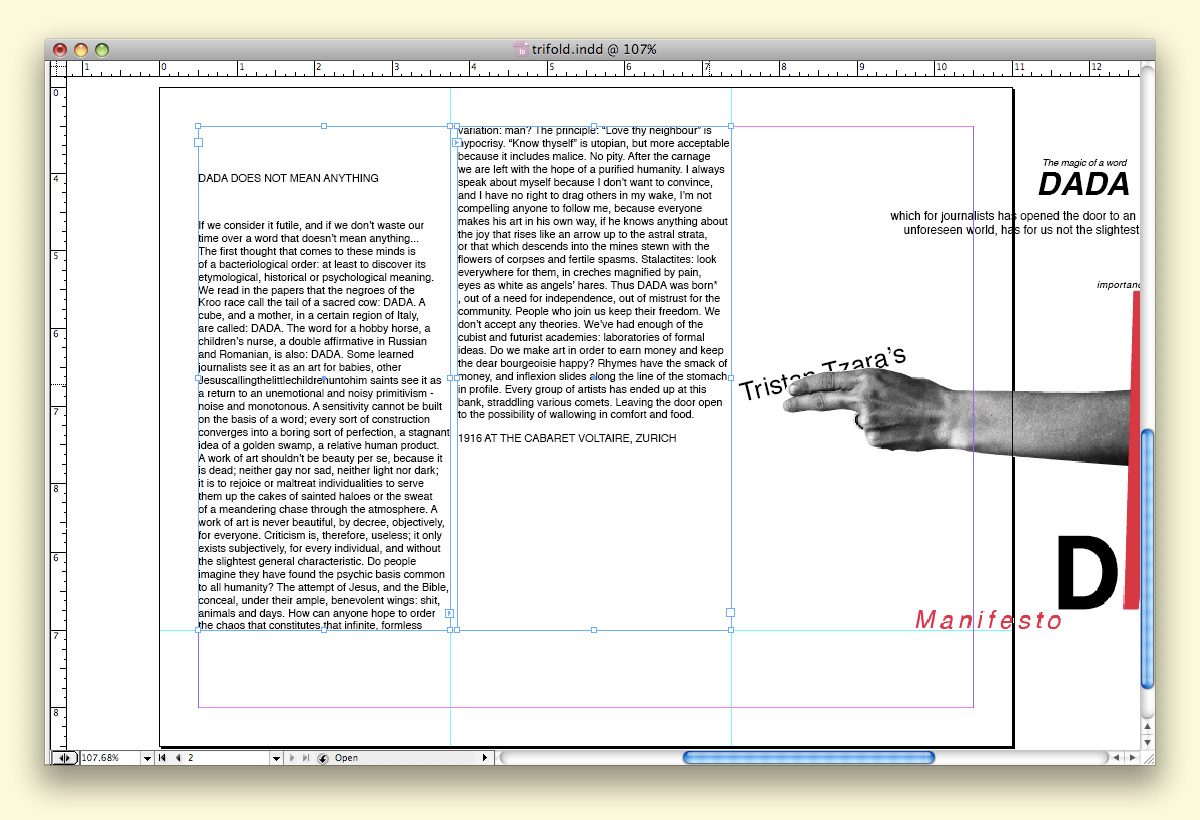Image resolution: width=1200 pixels, height=820 pixels.
Task: Click the threaded in port of second text frame
Action: pos(456,142)
